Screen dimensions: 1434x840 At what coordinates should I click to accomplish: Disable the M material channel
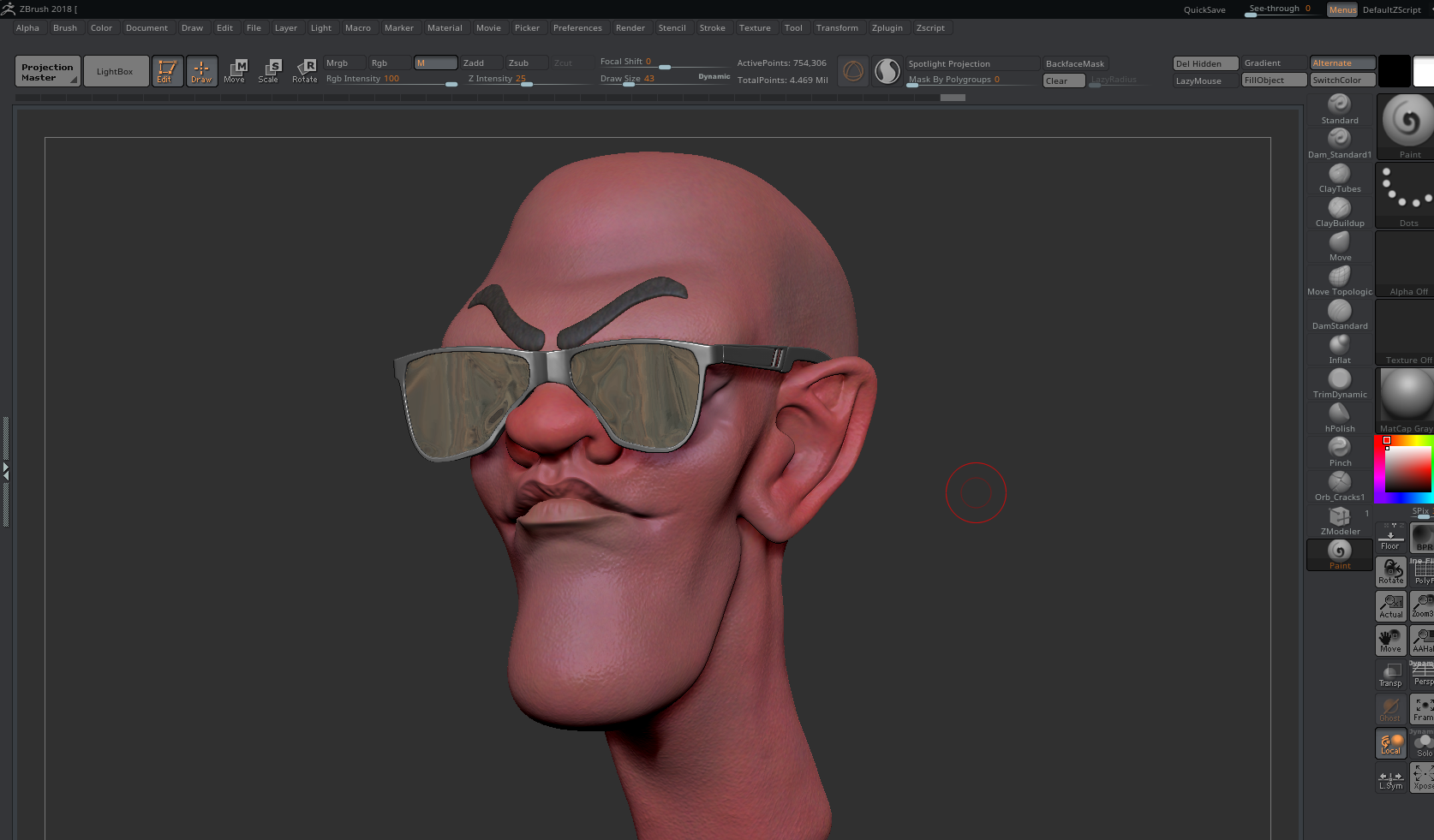tap(435, 63)
